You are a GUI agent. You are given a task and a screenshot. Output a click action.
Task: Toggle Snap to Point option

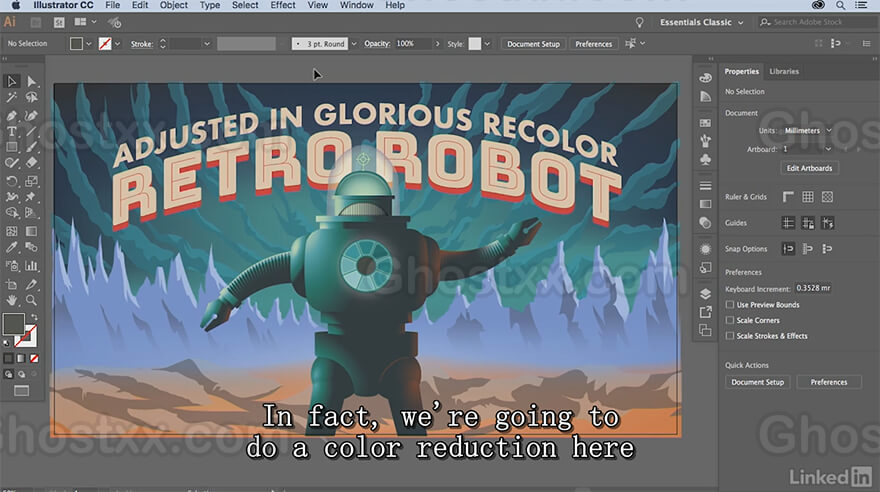pos(788,249)
